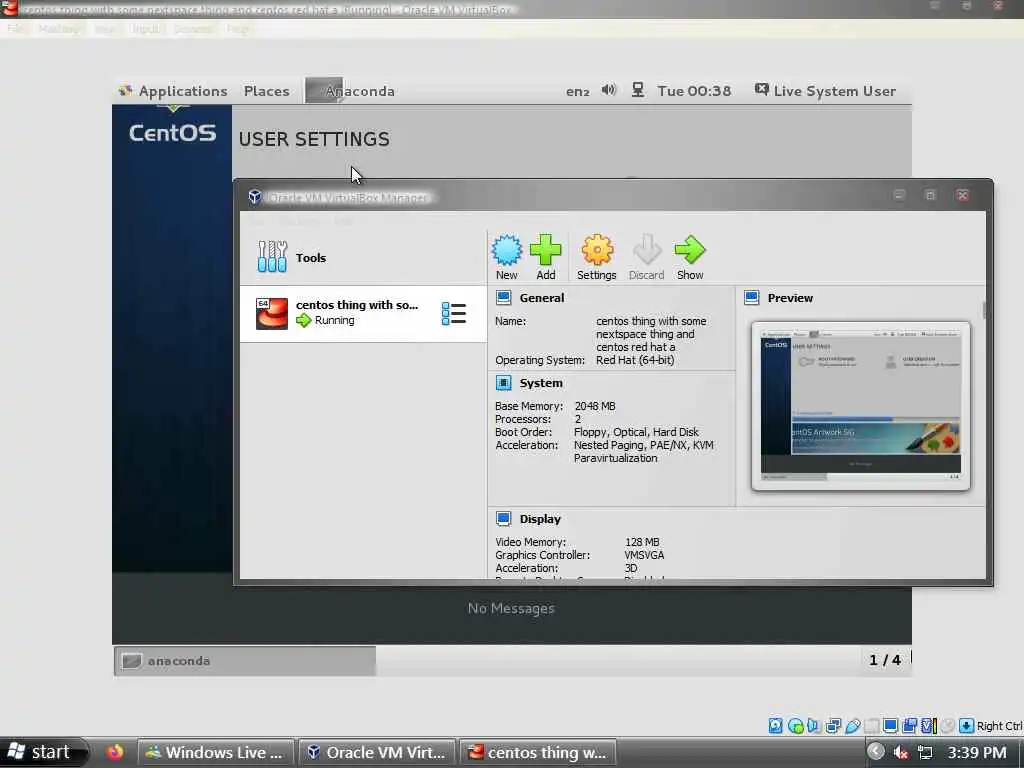Click the VirtualBox cube icon in Manager title bar
This screenshot has width=1024, height=768.
point(255,197)
